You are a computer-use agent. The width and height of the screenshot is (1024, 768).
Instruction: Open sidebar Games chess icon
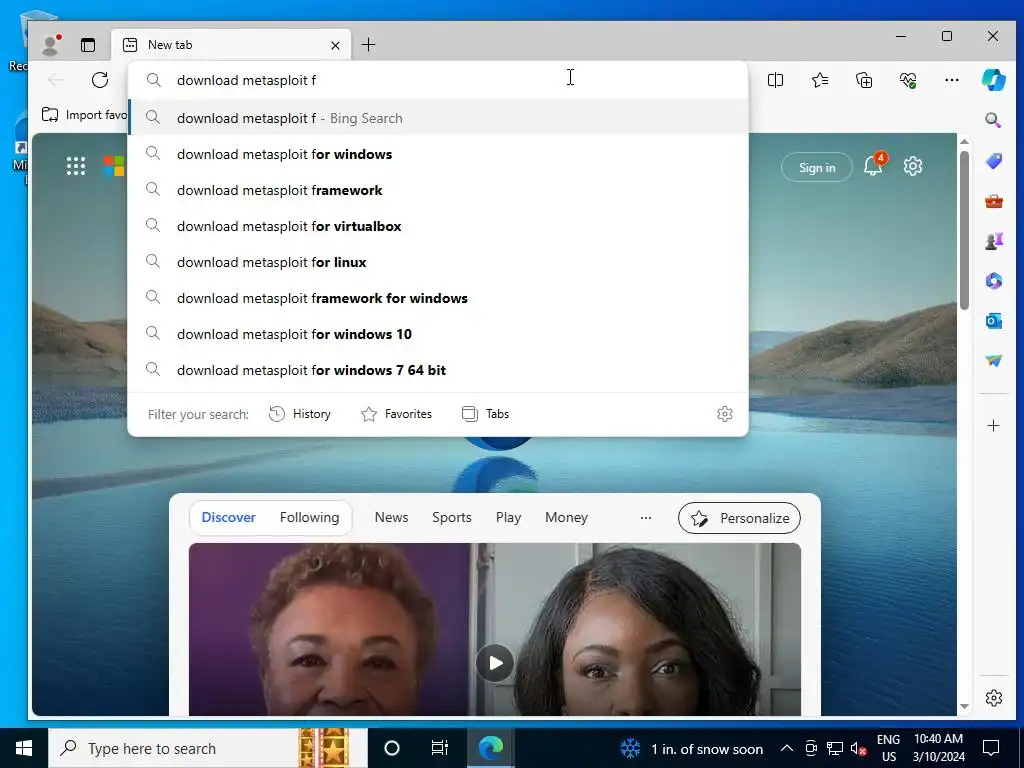point(993,241)
